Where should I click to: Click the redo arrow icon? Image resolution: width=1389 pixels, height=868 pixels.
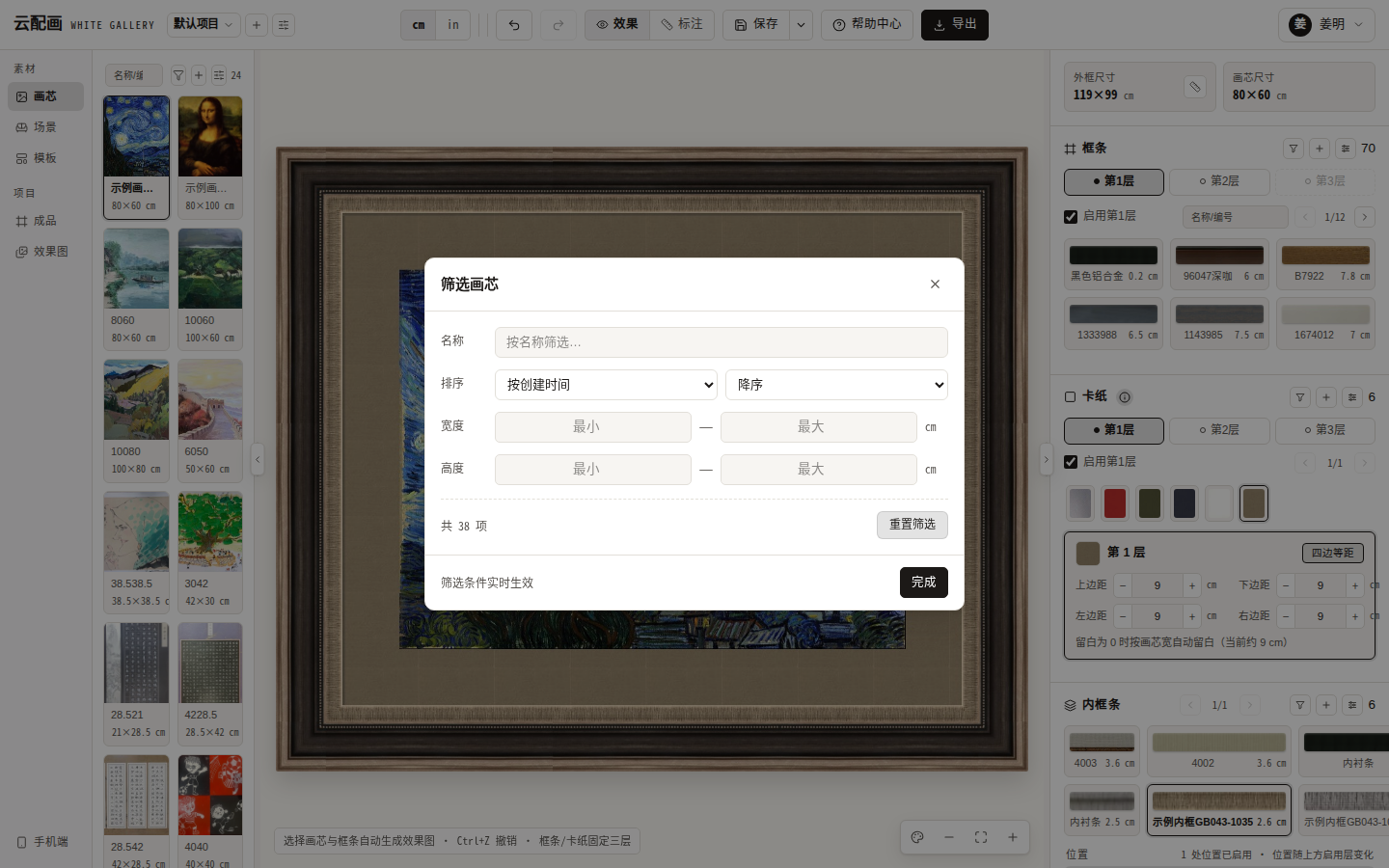tap(558, 25)
